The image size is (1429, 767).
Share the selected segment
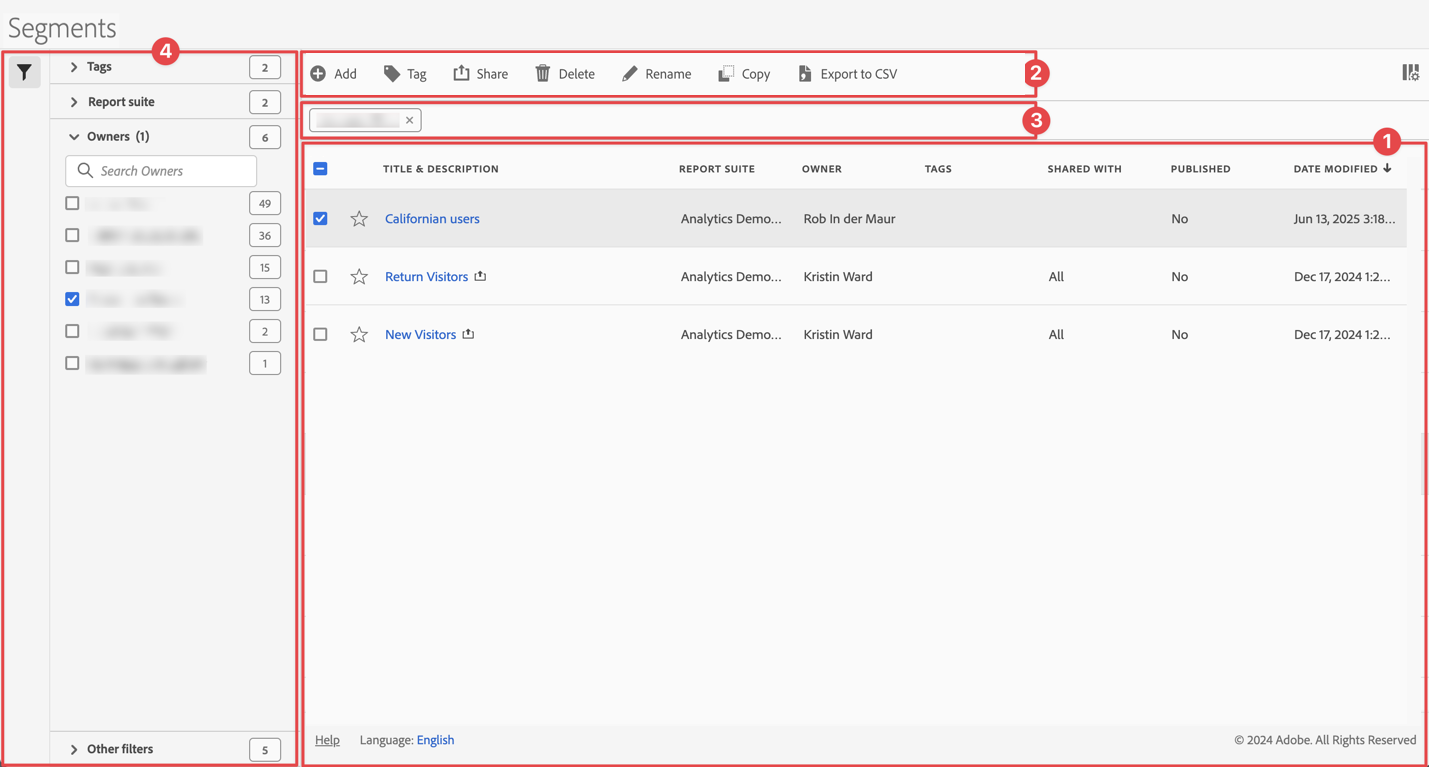pos(480,74)
